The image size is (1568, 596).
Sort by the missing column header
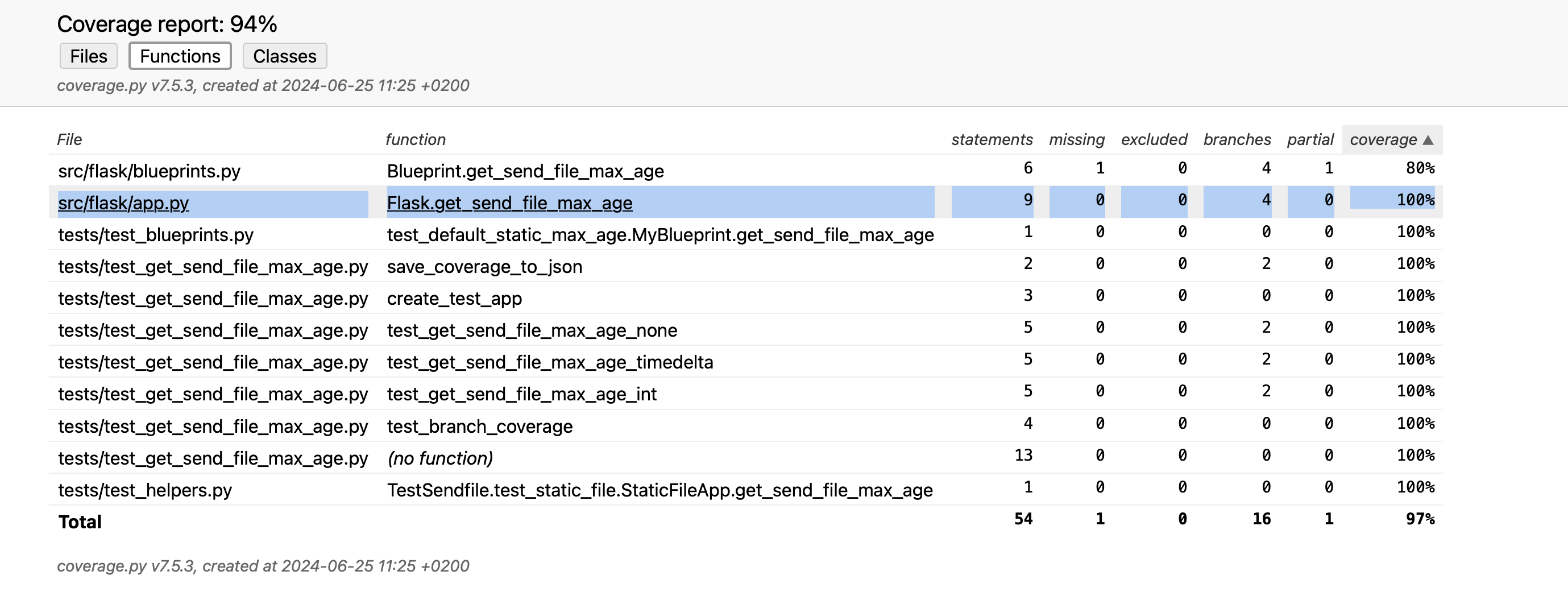coord(1076,139)
